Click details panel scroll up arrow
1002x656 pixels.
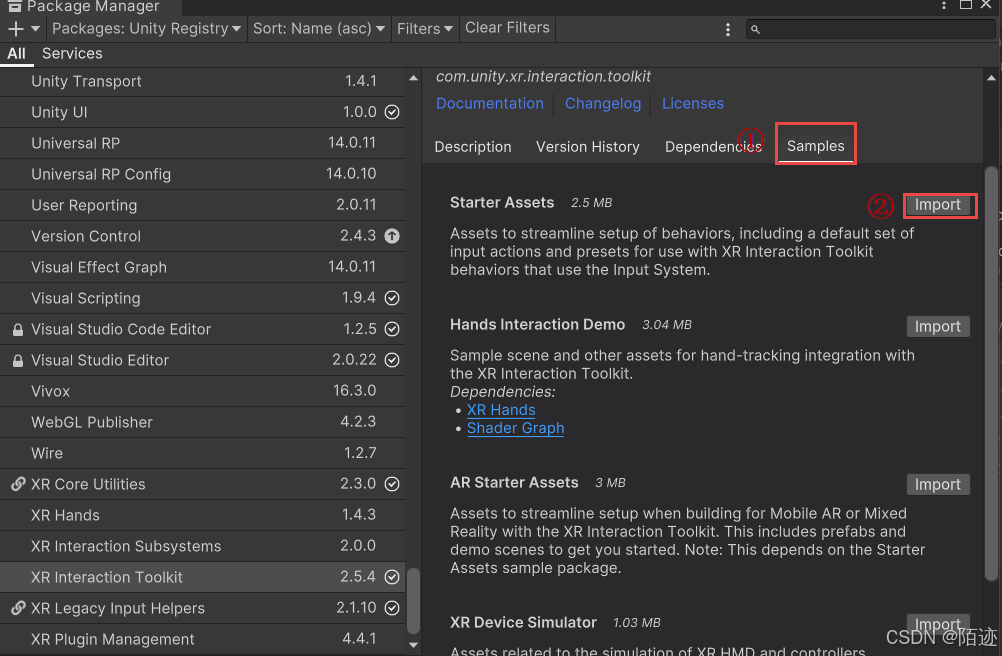(991, 78)
